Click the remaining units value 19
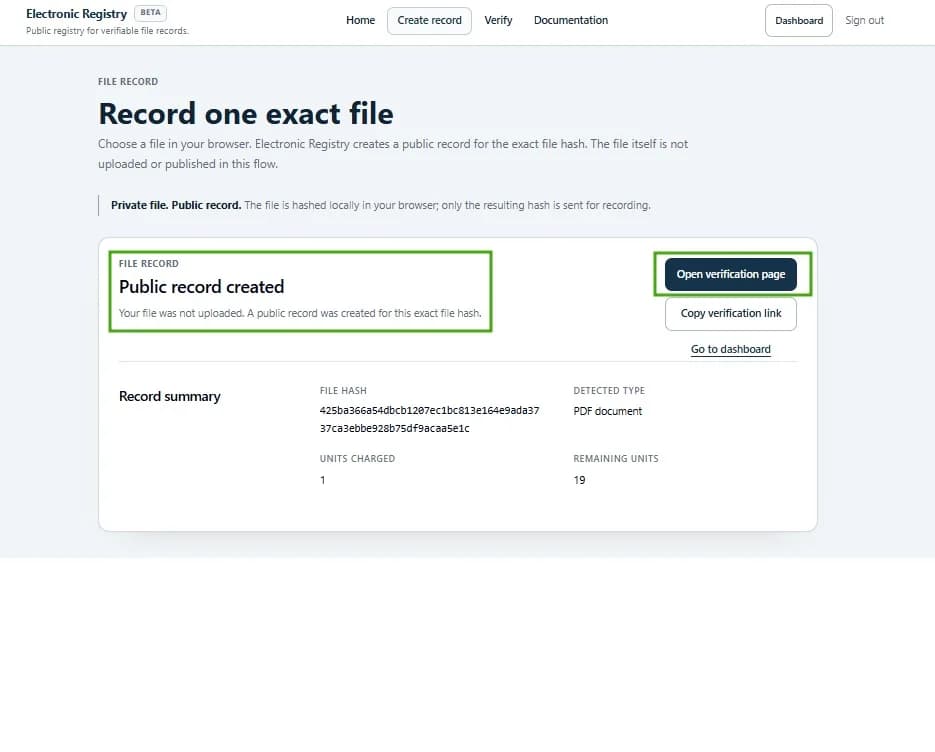The height and width of the screenshot is (752, 935). [579, 480]
